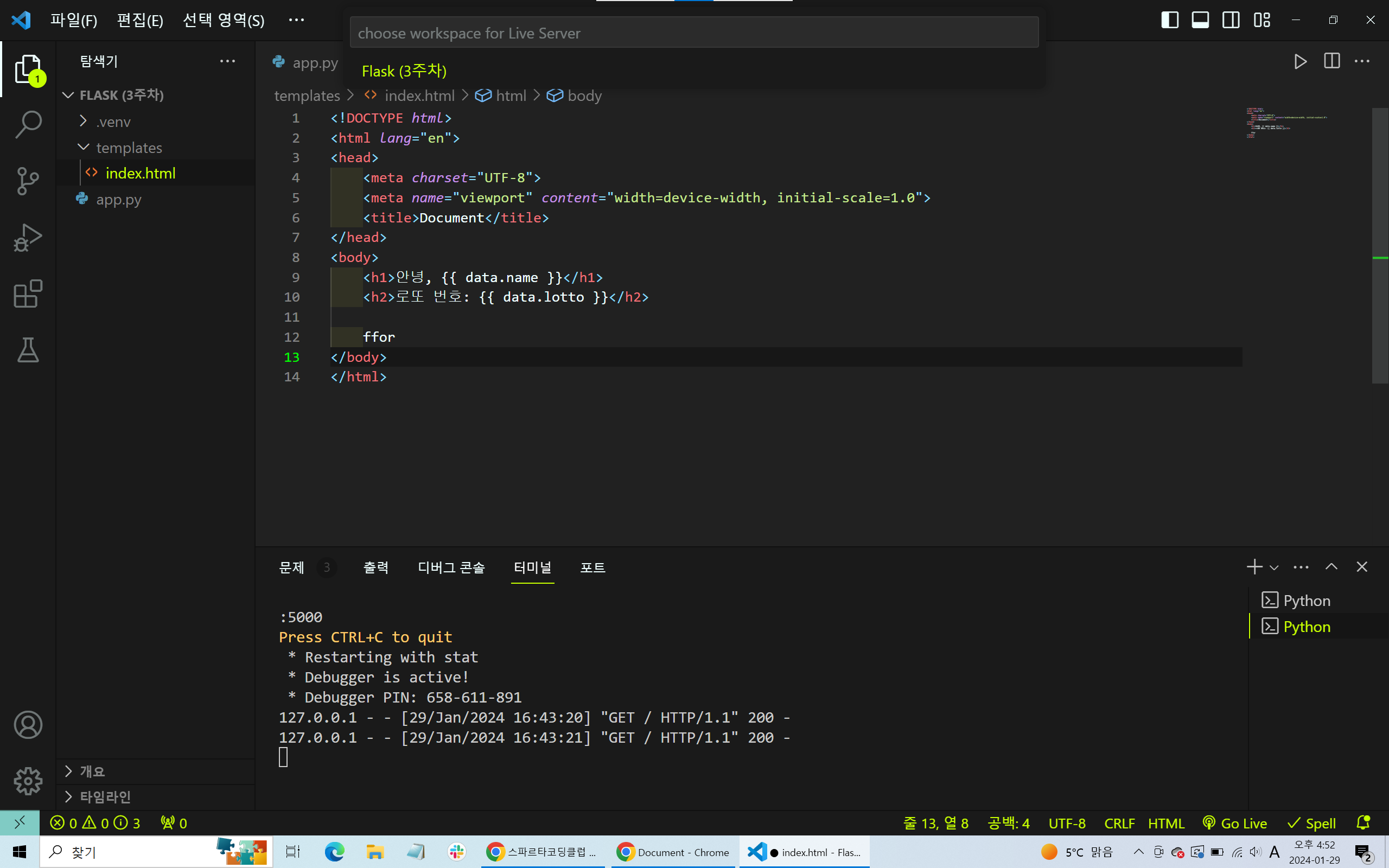
Task: Open Source Control view
Action: coord(28,181)
